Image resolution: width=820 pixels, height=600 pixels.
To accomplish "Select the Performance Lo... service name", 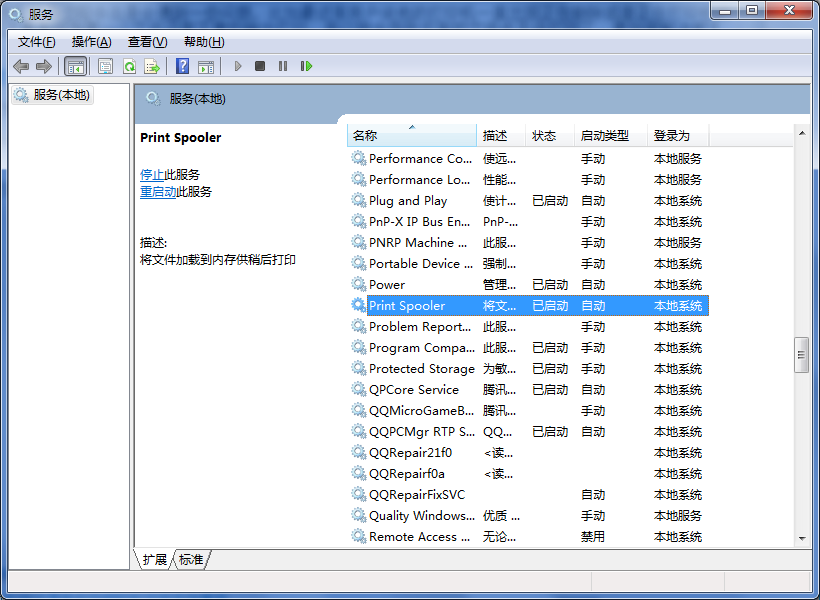I will [419, 179].
